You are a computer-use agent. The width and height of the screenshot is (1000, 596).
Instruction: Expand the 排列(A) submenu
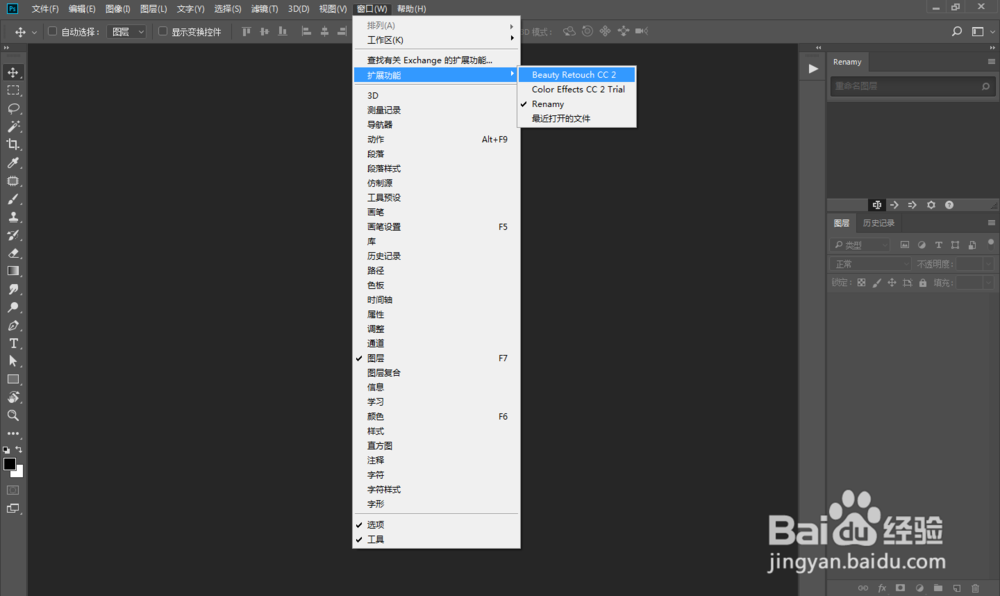(x=436, y=25)
